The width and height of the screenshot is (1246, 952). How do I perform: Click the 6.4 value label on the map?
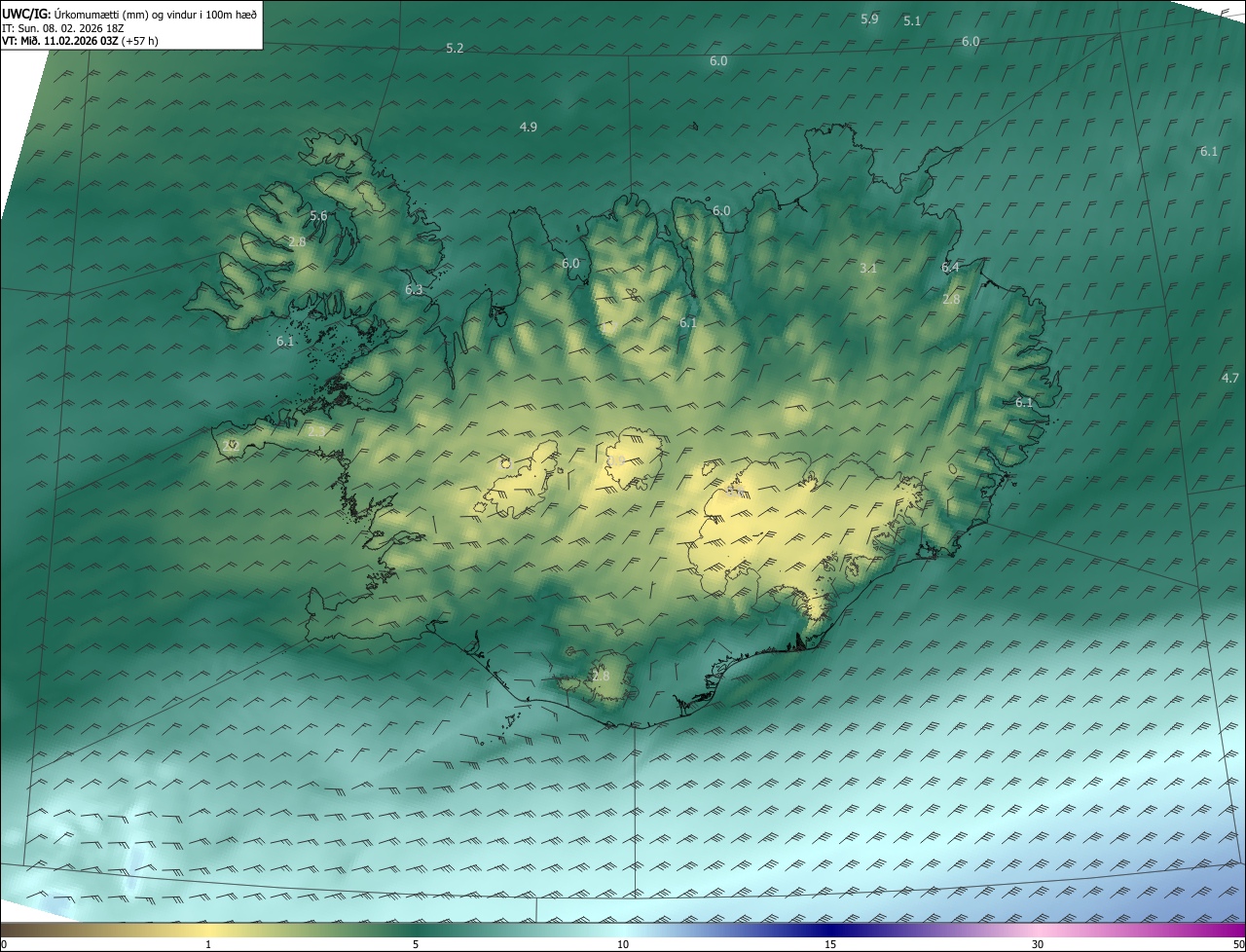point(951,268)
